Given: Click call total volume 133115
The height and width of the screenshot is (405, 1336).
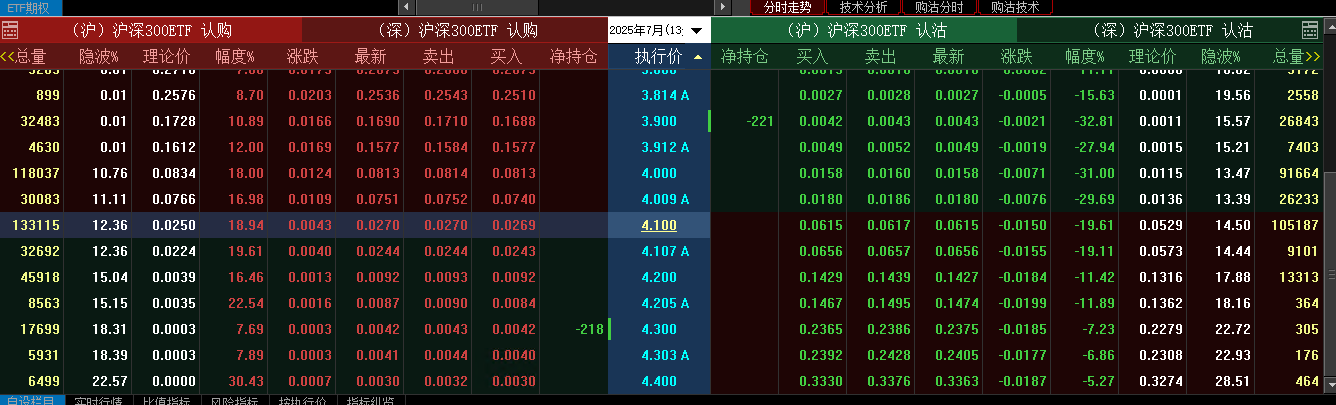Looking at the screenshot, I should click(35, 225).
